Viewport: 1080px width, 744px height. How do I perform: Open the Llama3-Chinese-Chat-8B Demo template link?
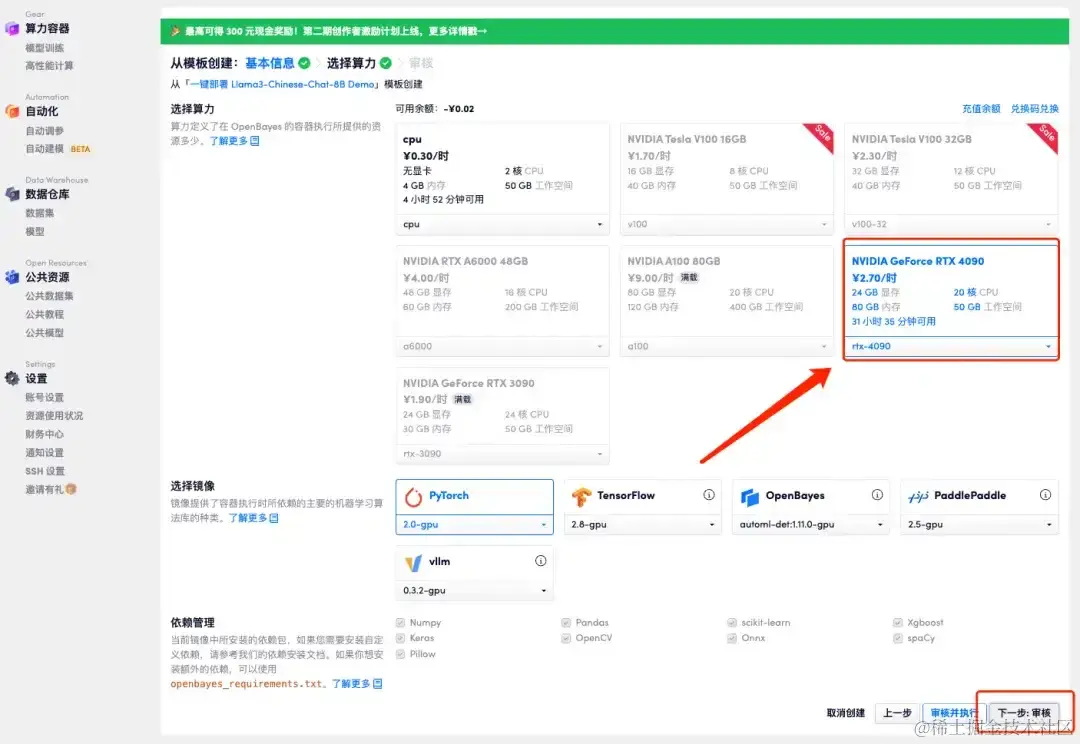282,84
